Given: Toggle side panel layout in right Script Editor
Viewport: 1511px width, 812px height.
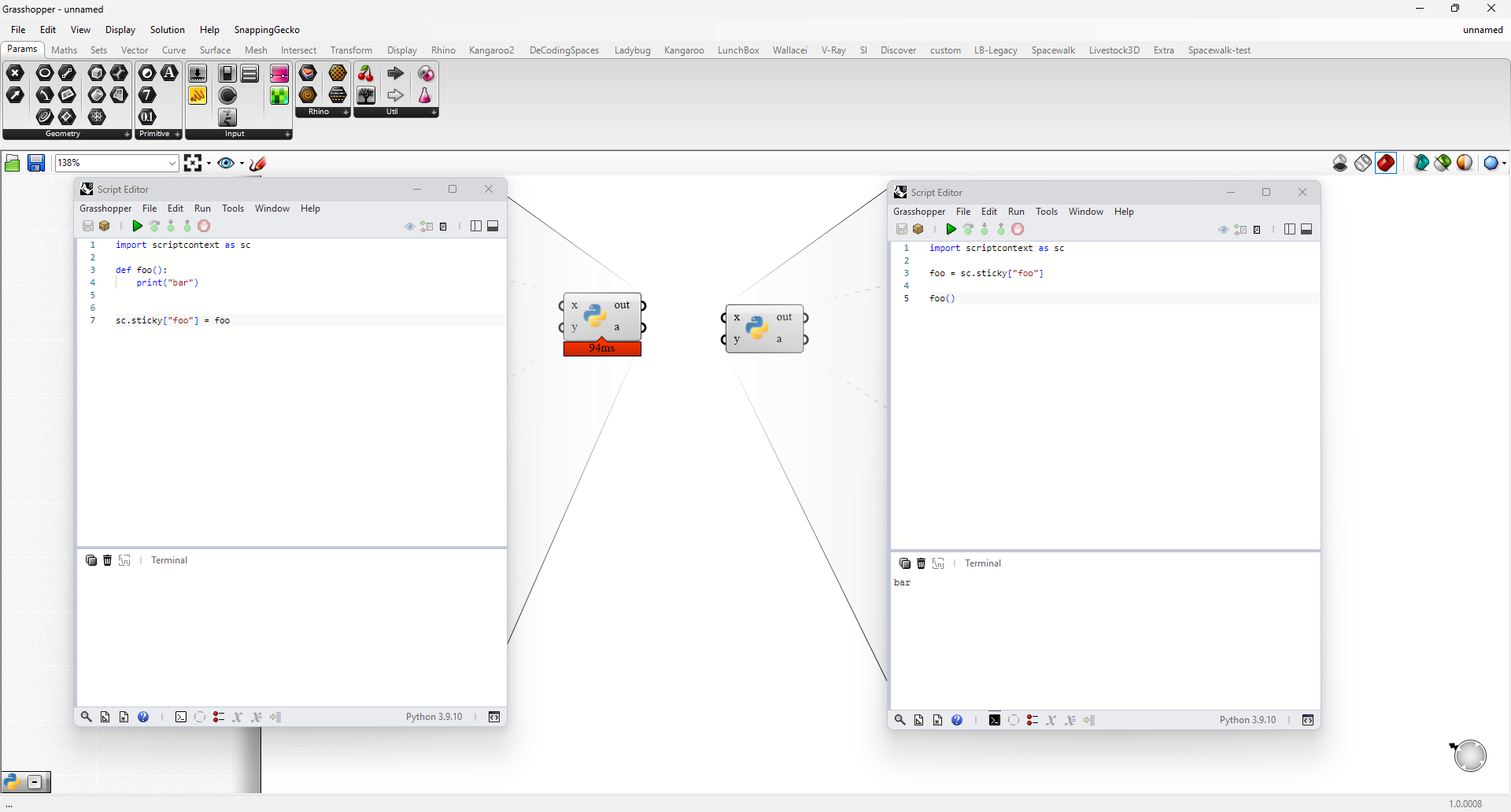Looking at the screenshot, I should coord(1290,229).
